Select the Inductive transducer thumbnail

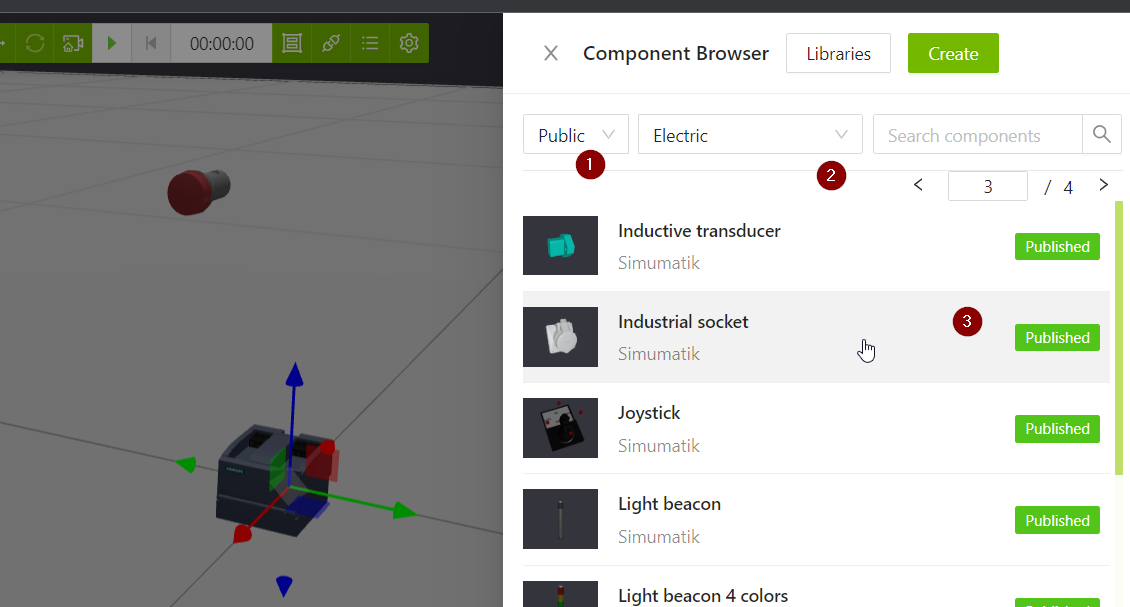click(x=561, y=246)
